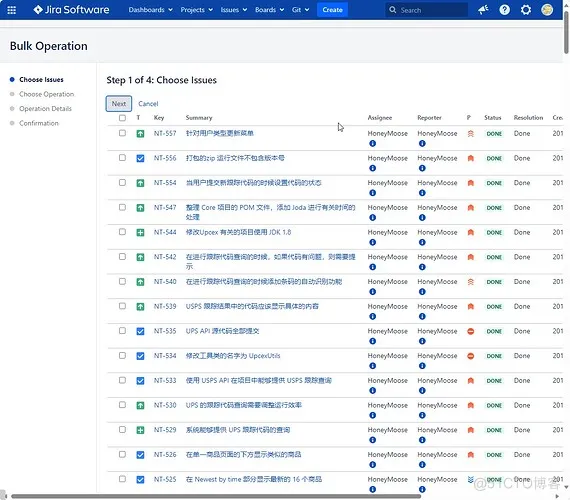
Task: Open issue key link NT-533
Action: click(165, 381)
